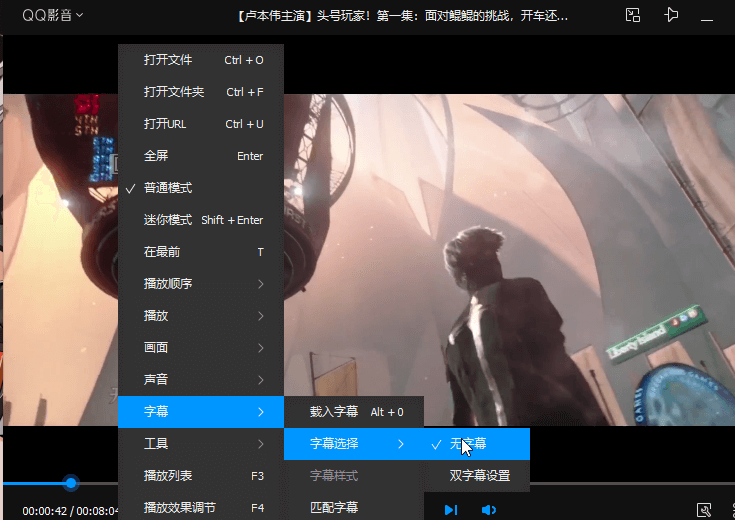Image resolution: width=735 pixels, height=520 pixels.
Task: Click the next track button
Action: [x=452, y=510]
